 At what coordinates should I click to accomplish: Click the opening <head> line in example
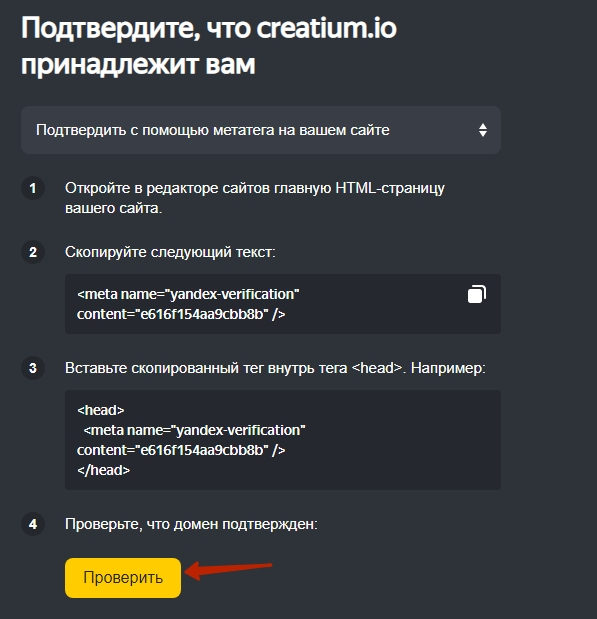click(101, 410)
